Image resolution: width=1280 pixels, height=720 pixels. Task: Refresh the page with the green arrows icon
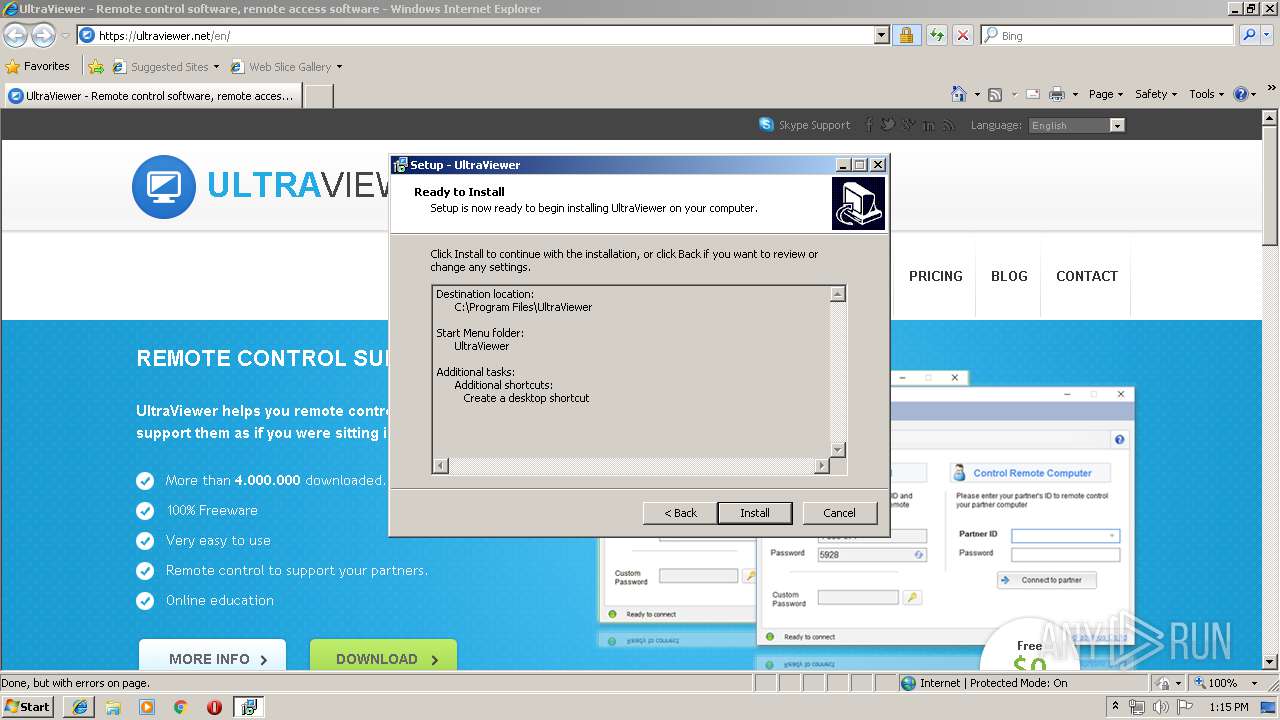click(936, 35)
